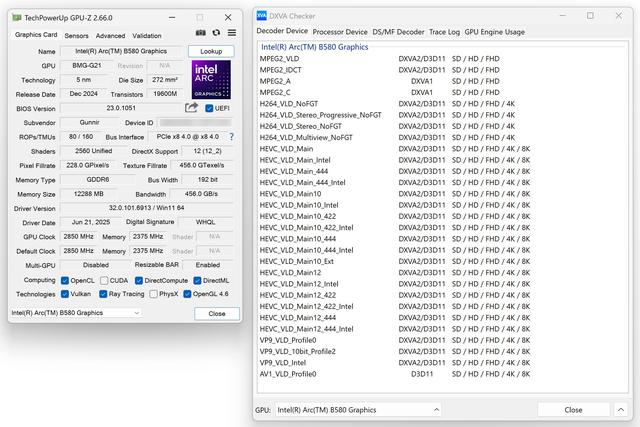The height and width of the screenshot is (427, 640).
Task: Click the Intel ARC graphics logo
Action: pyautogui.click(x=211, y=80)
